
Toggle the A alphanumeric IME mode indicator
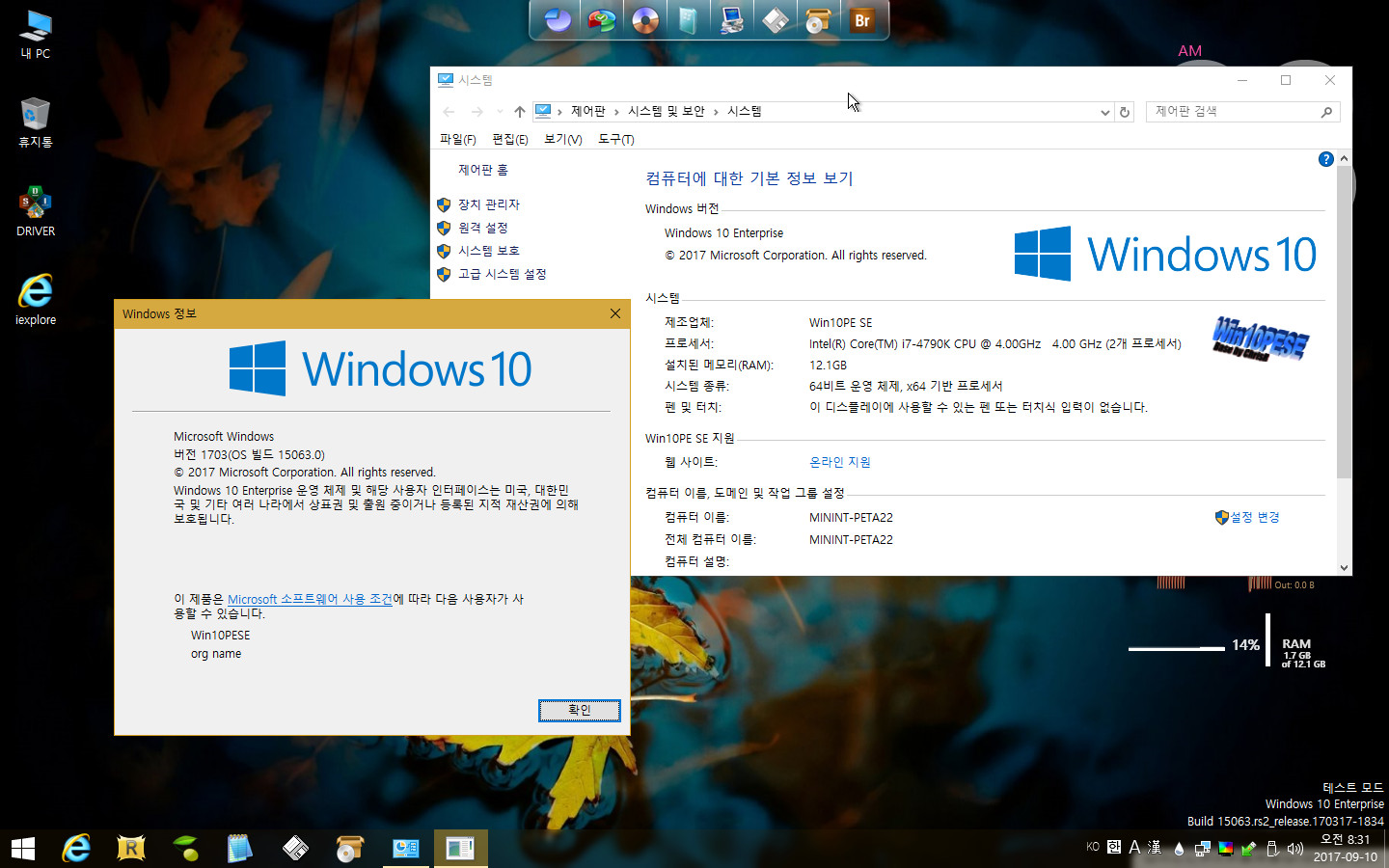point(1134,848)
